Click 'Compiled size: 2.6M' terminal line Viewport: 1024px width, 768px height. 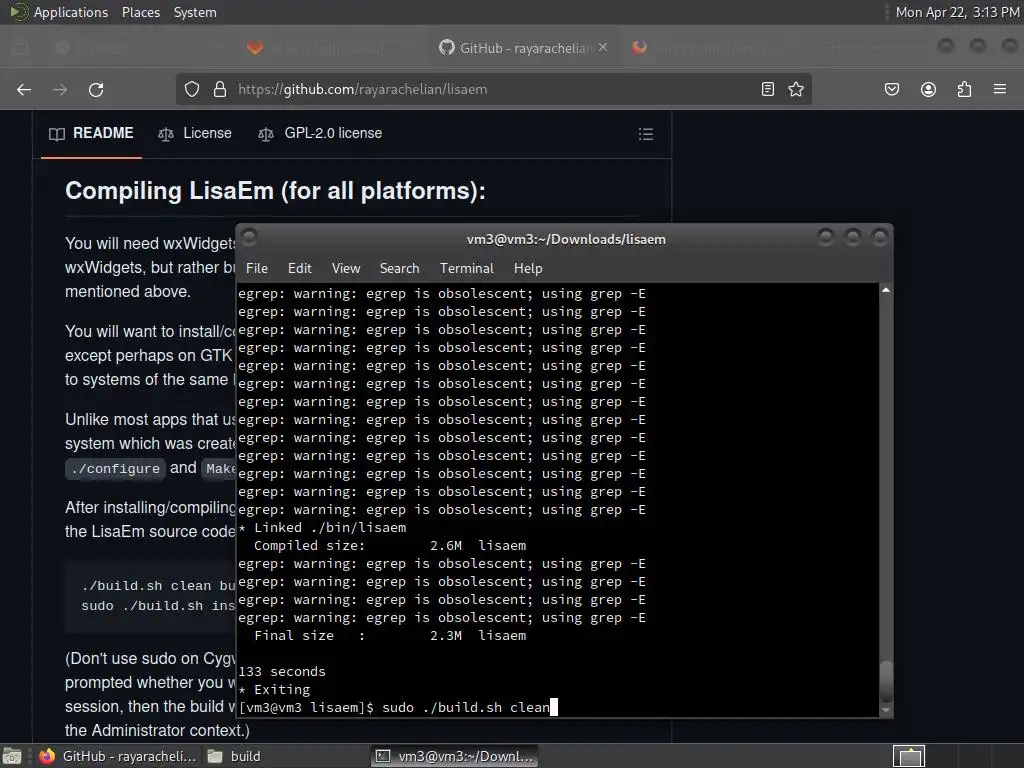tap(389, 545)
